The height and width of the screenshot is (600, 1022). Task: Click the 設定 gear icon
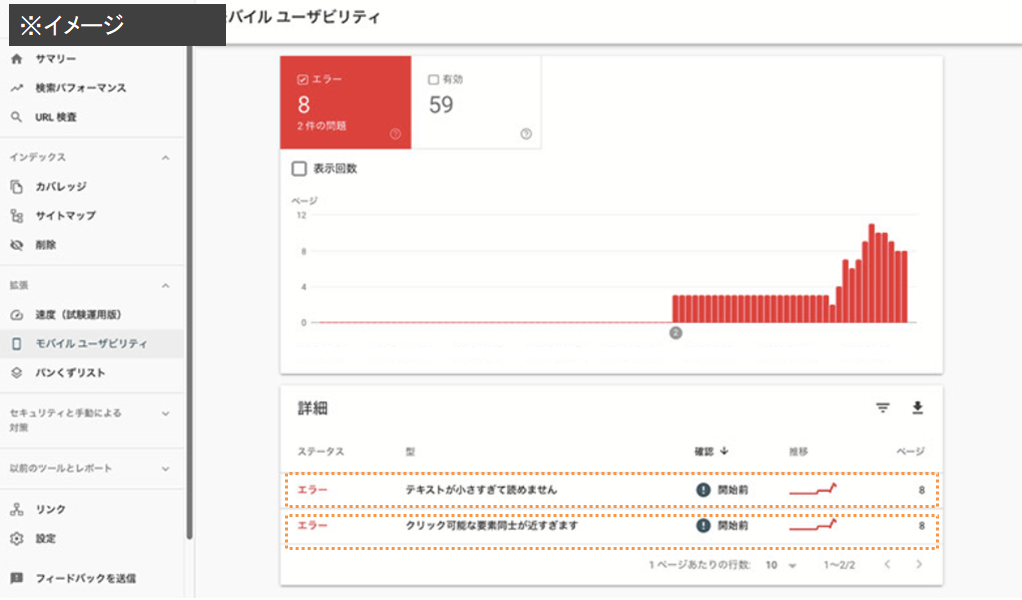click(x=17, y=539)
